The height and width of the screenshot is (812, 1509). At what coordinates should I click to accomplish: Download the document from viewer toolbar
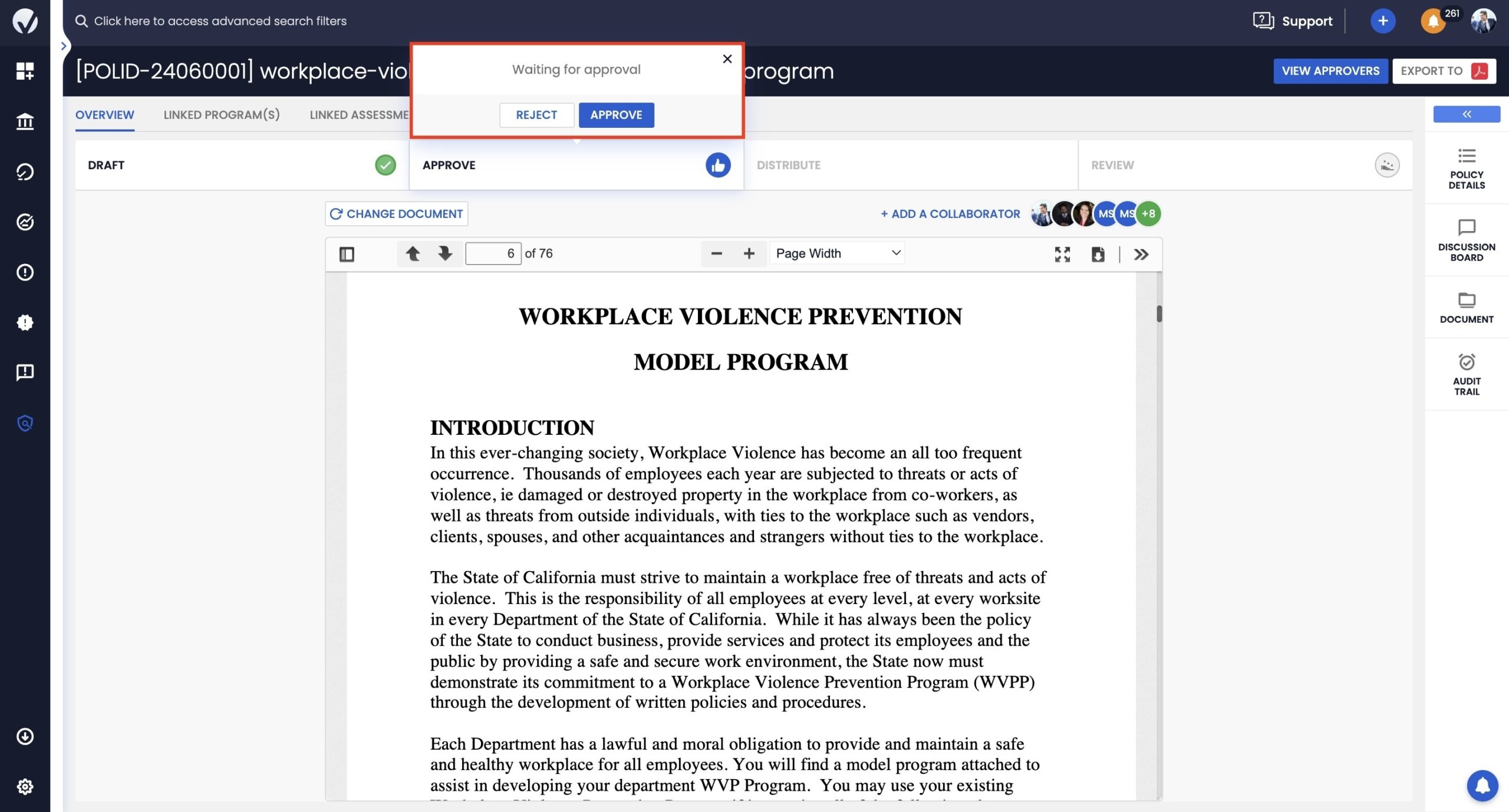1098,255
